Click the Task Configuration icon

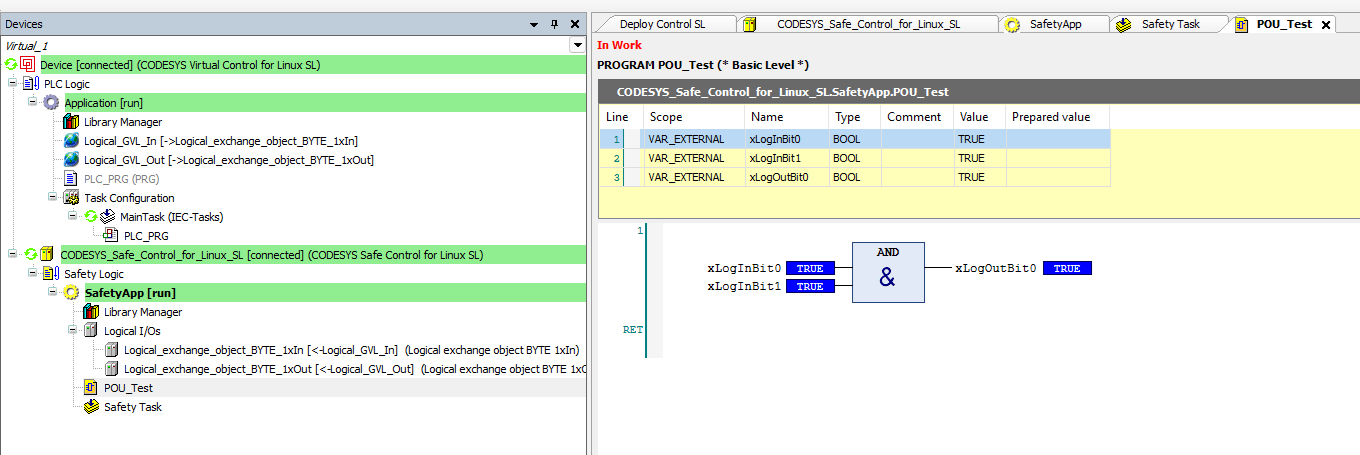point(72,198)
